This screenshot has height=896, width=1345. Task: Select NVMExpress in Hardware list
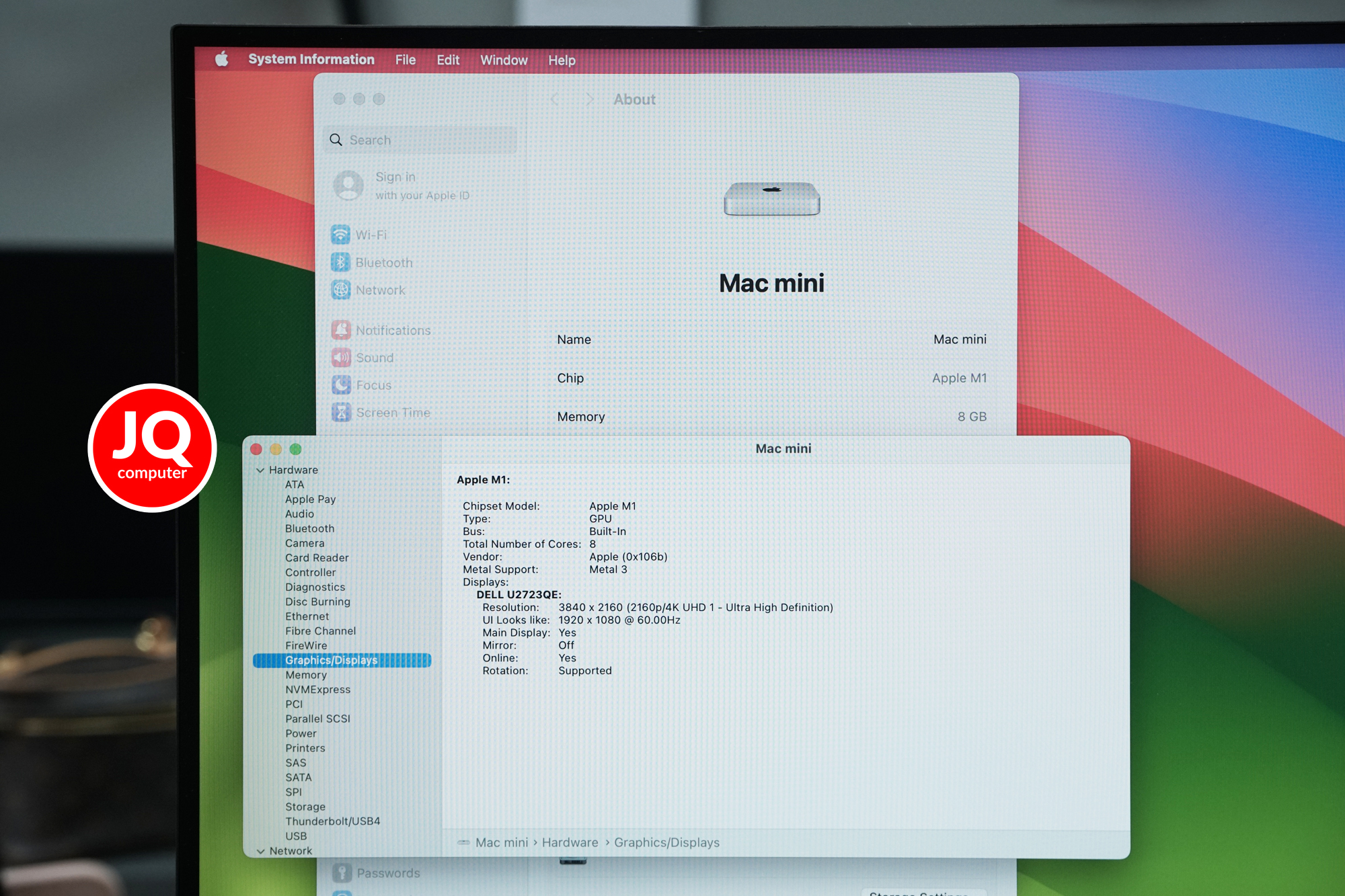[x=317, y=690]
